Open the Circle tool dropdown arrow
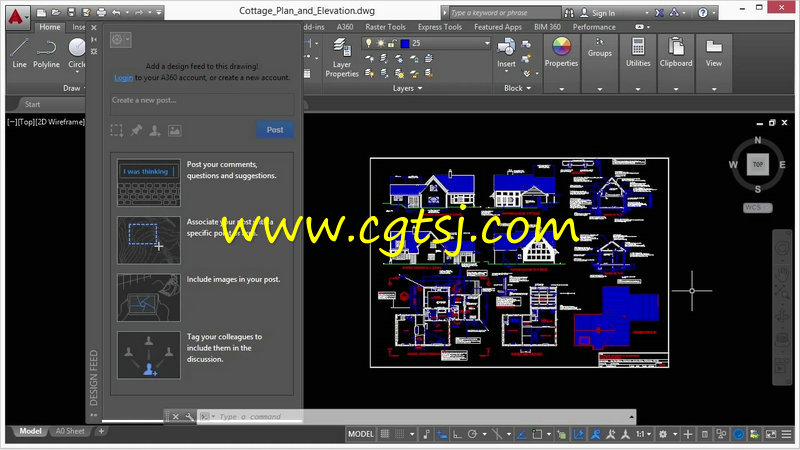Image resolution: width=800 pixels, height=450 pixels. click(77, 72)
